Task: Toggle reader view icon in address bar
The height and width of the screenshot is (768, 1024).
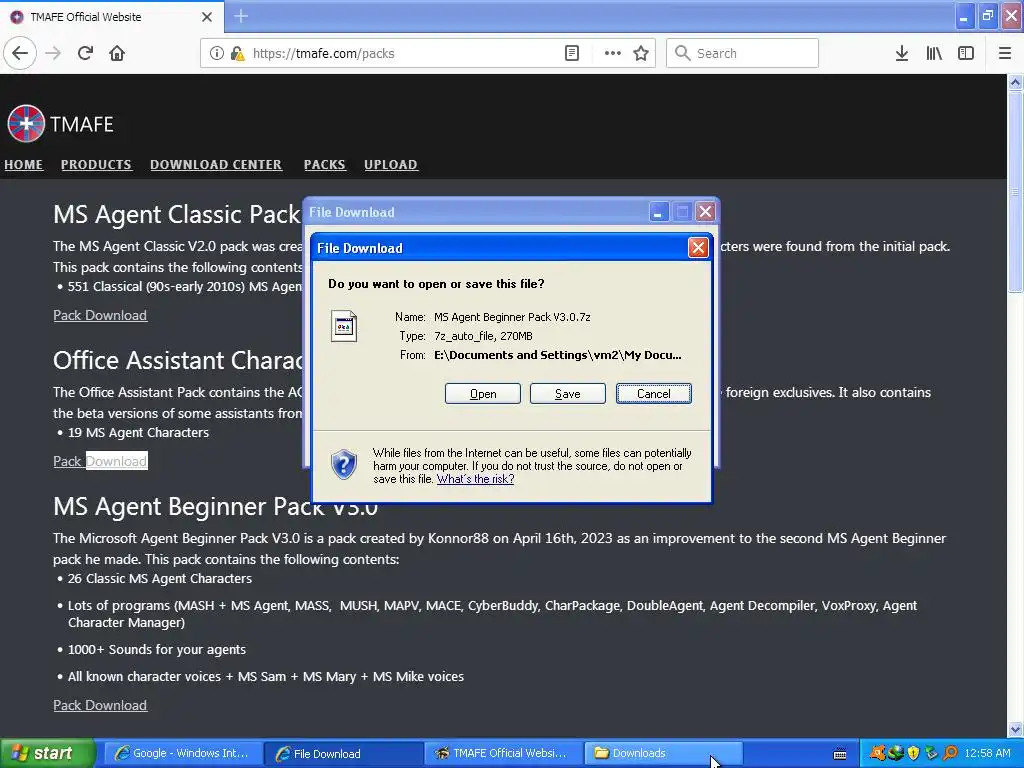Action: click(571, 53)
